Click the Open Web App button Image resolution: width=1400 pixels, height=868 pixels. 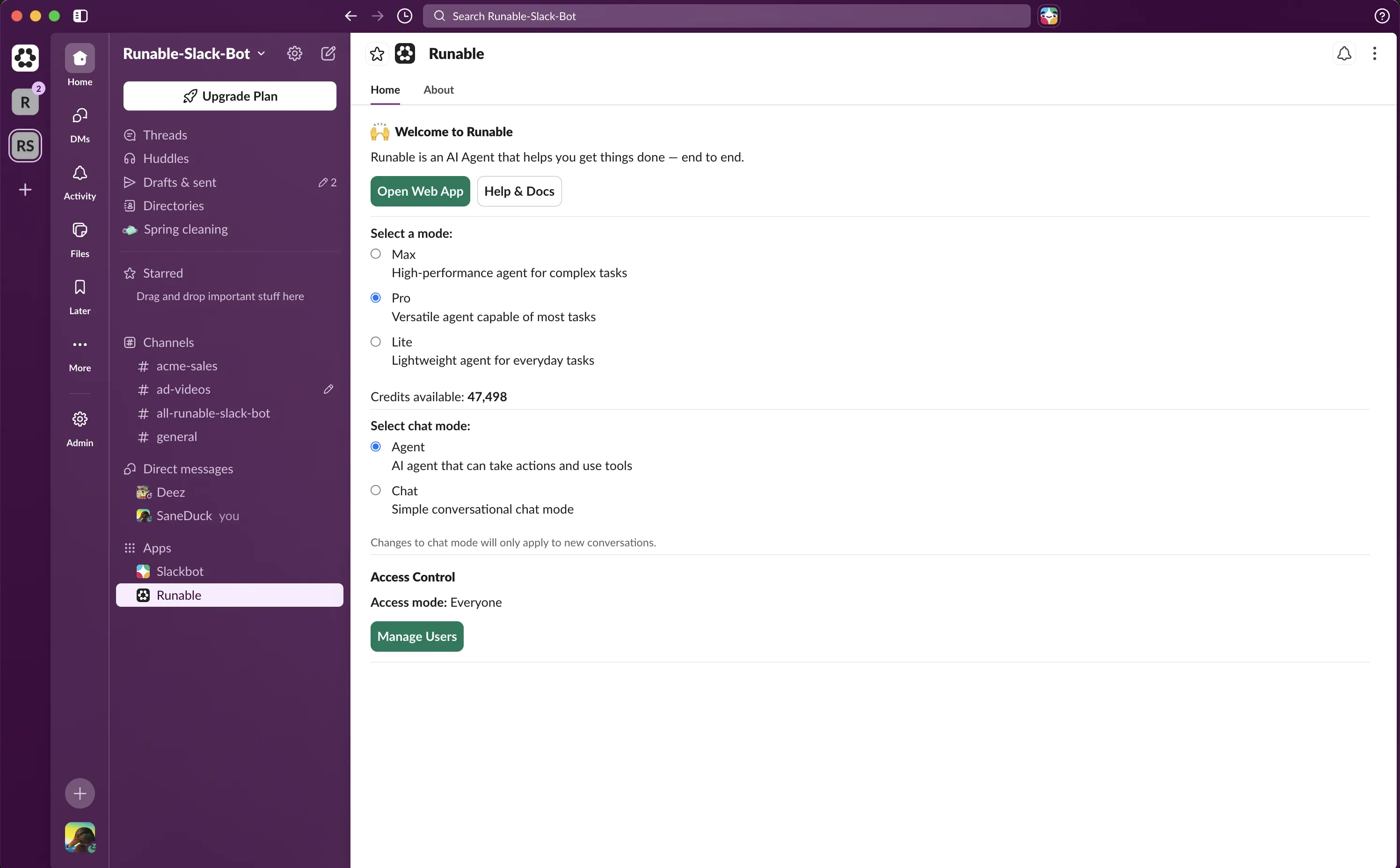tap(420, 191)
